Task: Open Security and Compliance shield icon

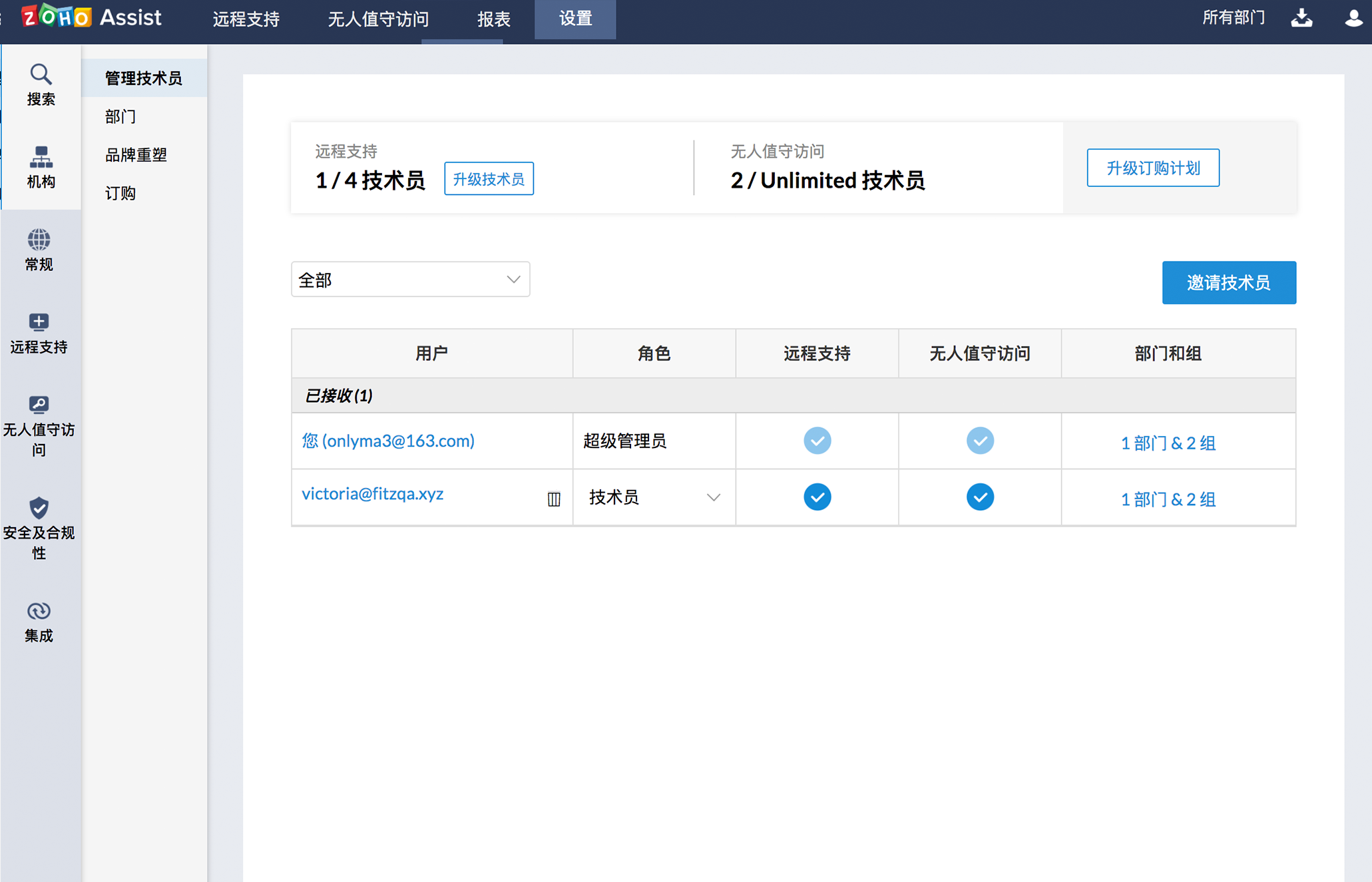Action: pyautogui.click(x=39, y=508)
